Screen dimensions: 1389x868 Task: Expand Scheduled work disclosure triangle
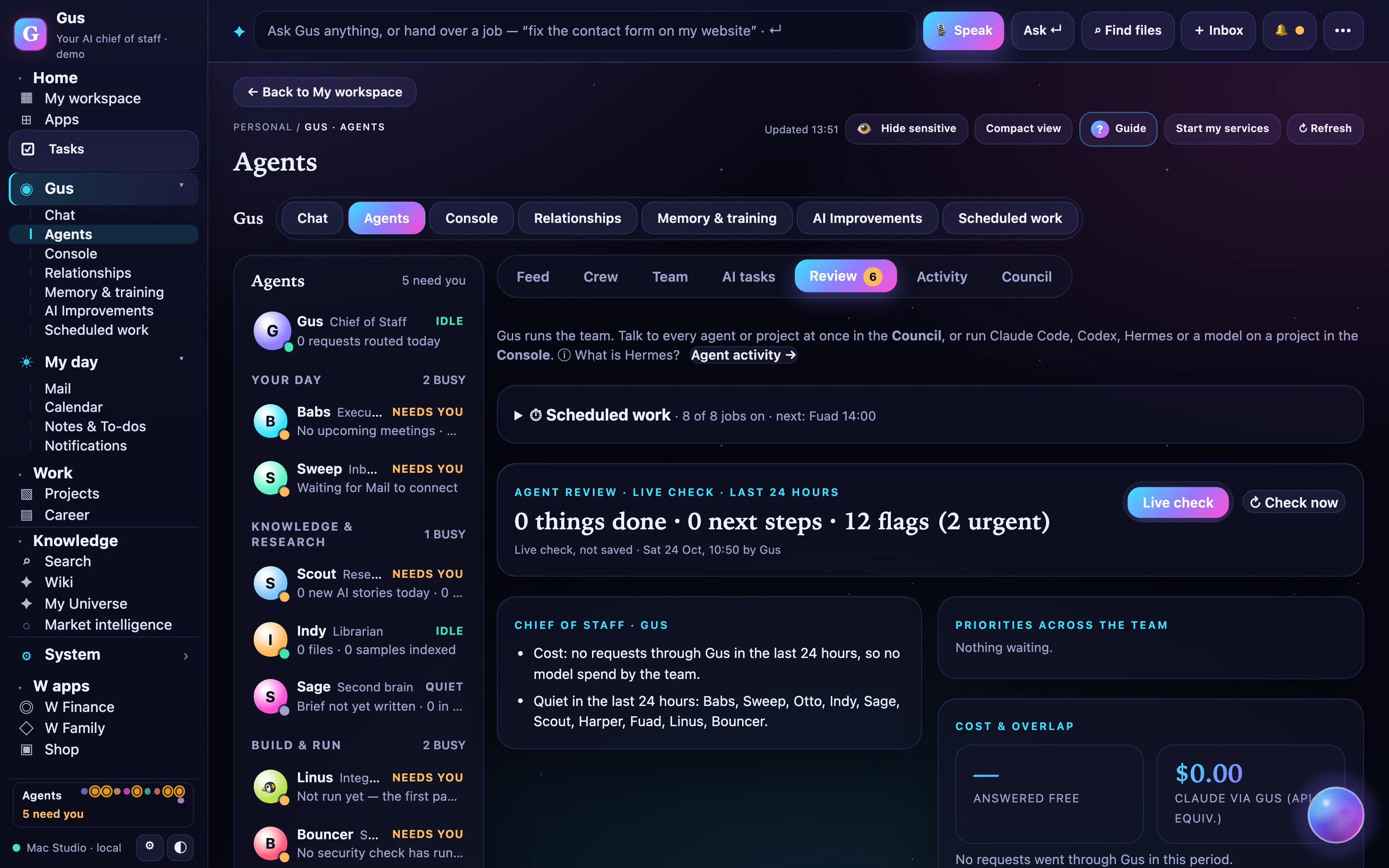[x=518, y=416]
